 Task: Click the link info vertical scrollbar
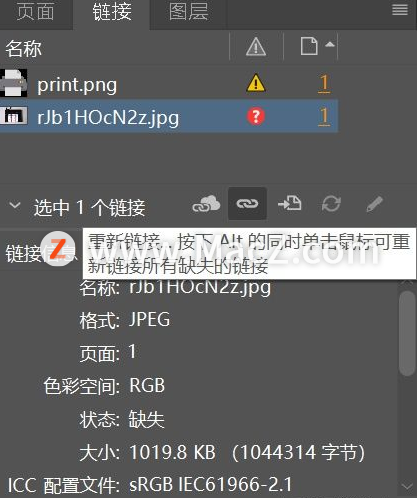(x=407, y=333)
